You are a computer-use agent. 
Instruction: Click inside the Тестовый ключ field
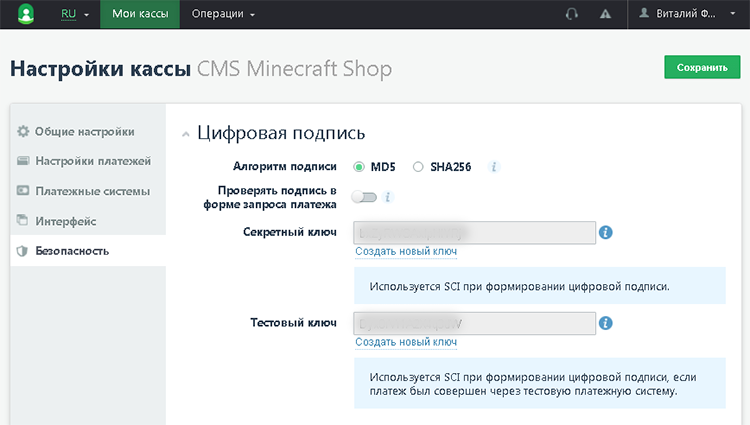click(475, 323)
